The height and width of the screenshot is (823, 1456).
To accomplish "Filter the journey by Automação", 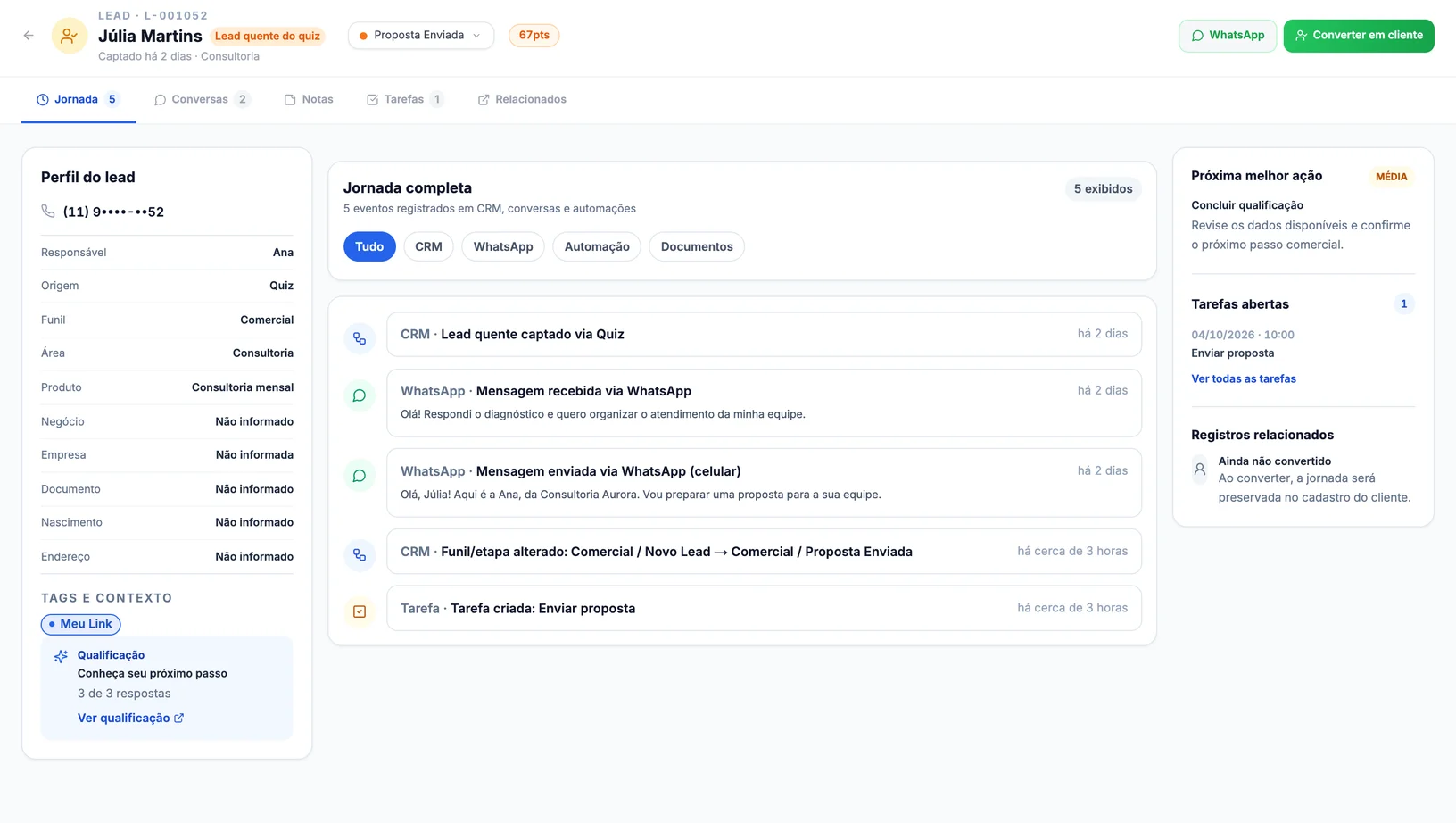I will point(597,246).
